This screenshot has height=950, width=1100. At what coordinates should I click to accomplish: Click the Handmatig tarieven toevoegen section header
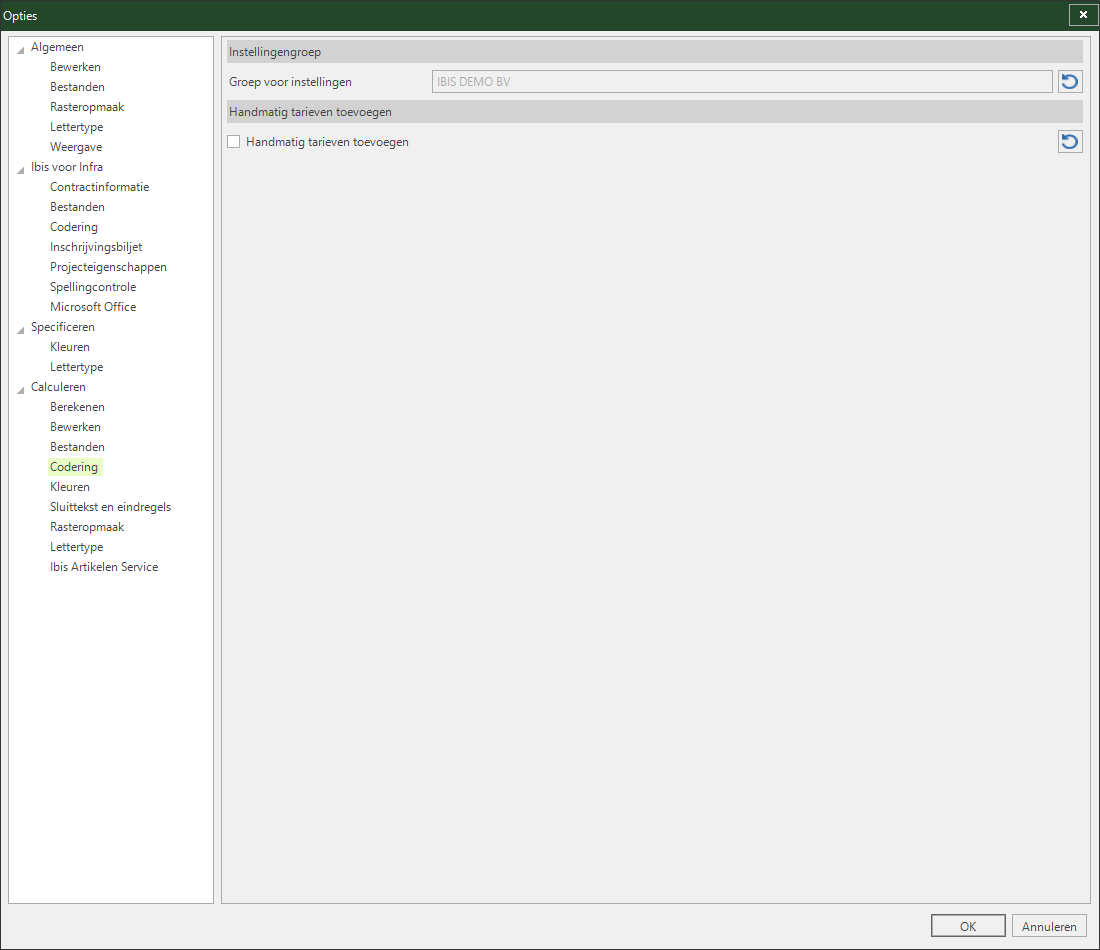(655, 112)
